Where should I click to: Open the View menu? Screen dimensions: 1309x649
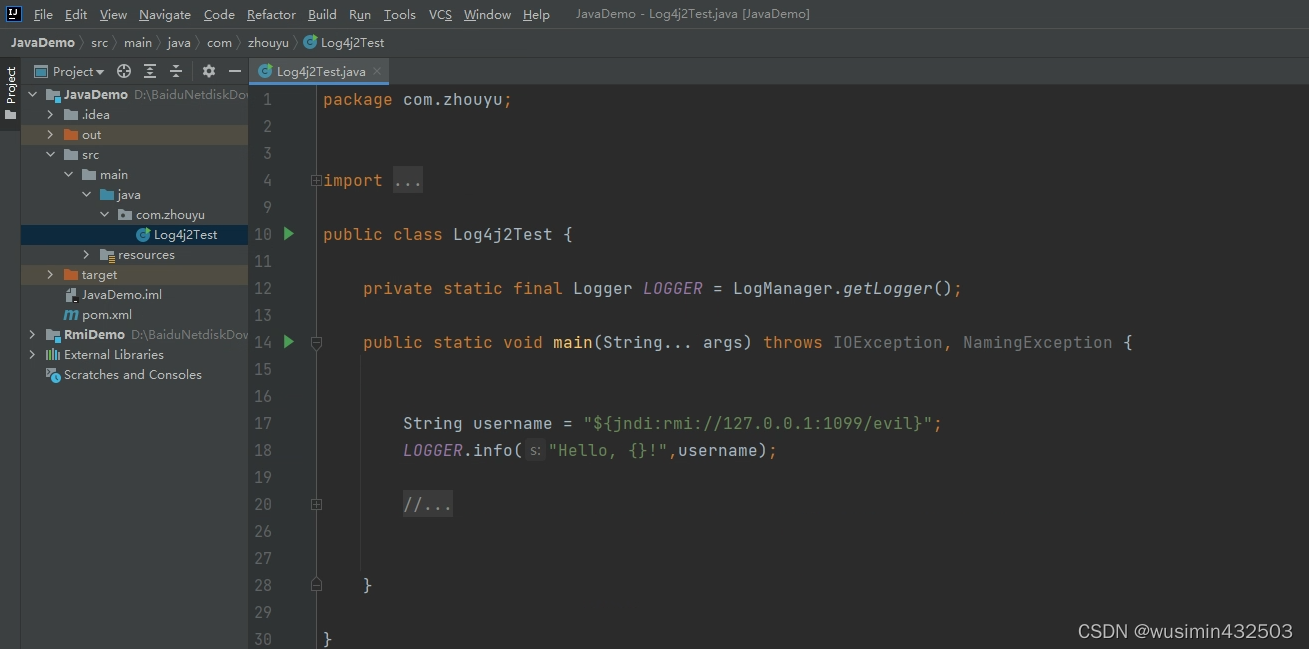point(113,15)
